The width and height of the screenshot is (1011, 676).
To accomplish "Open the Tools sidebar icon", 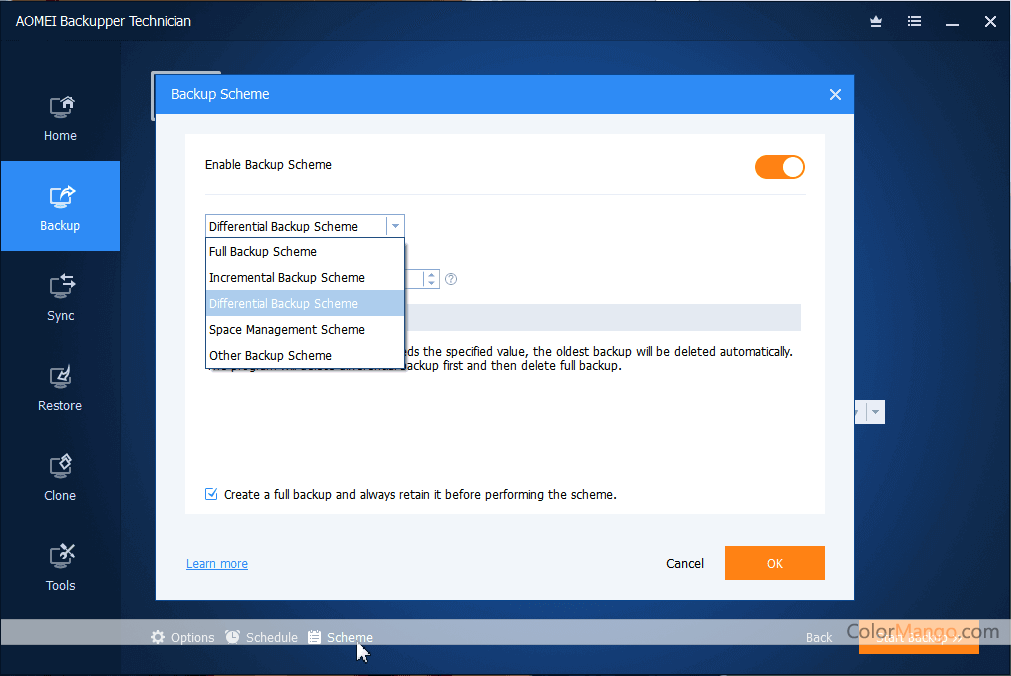I will [x=60, y=557].
